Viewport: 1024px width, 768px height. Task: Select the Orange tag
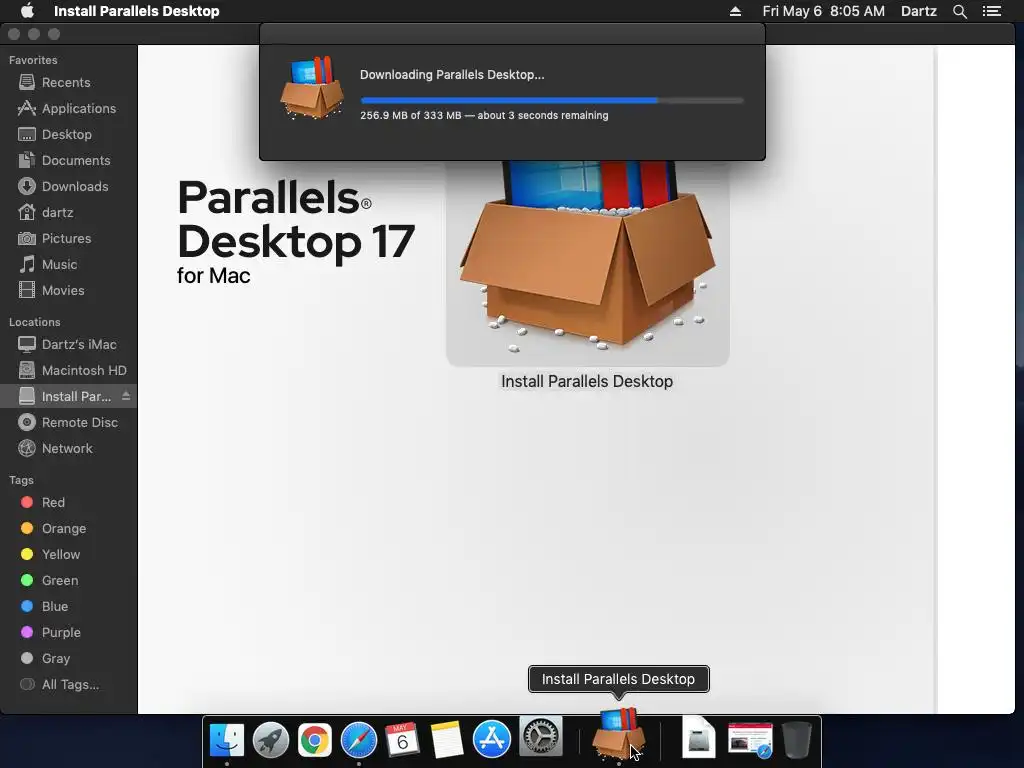69,528
